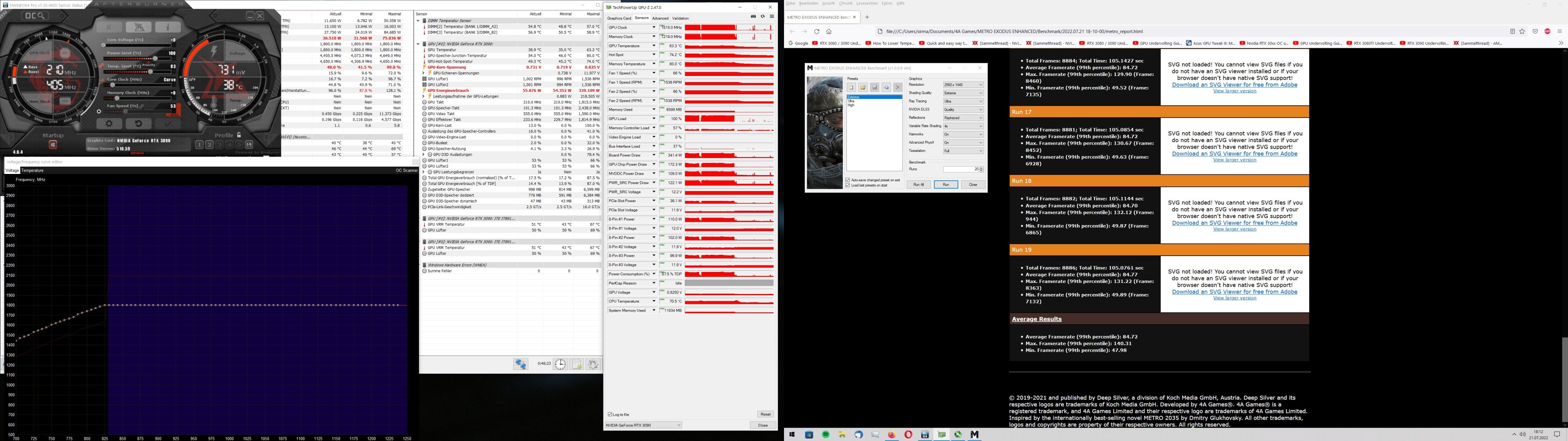
Task: Select the Ultra preset in list
Action: pos(851,101)
